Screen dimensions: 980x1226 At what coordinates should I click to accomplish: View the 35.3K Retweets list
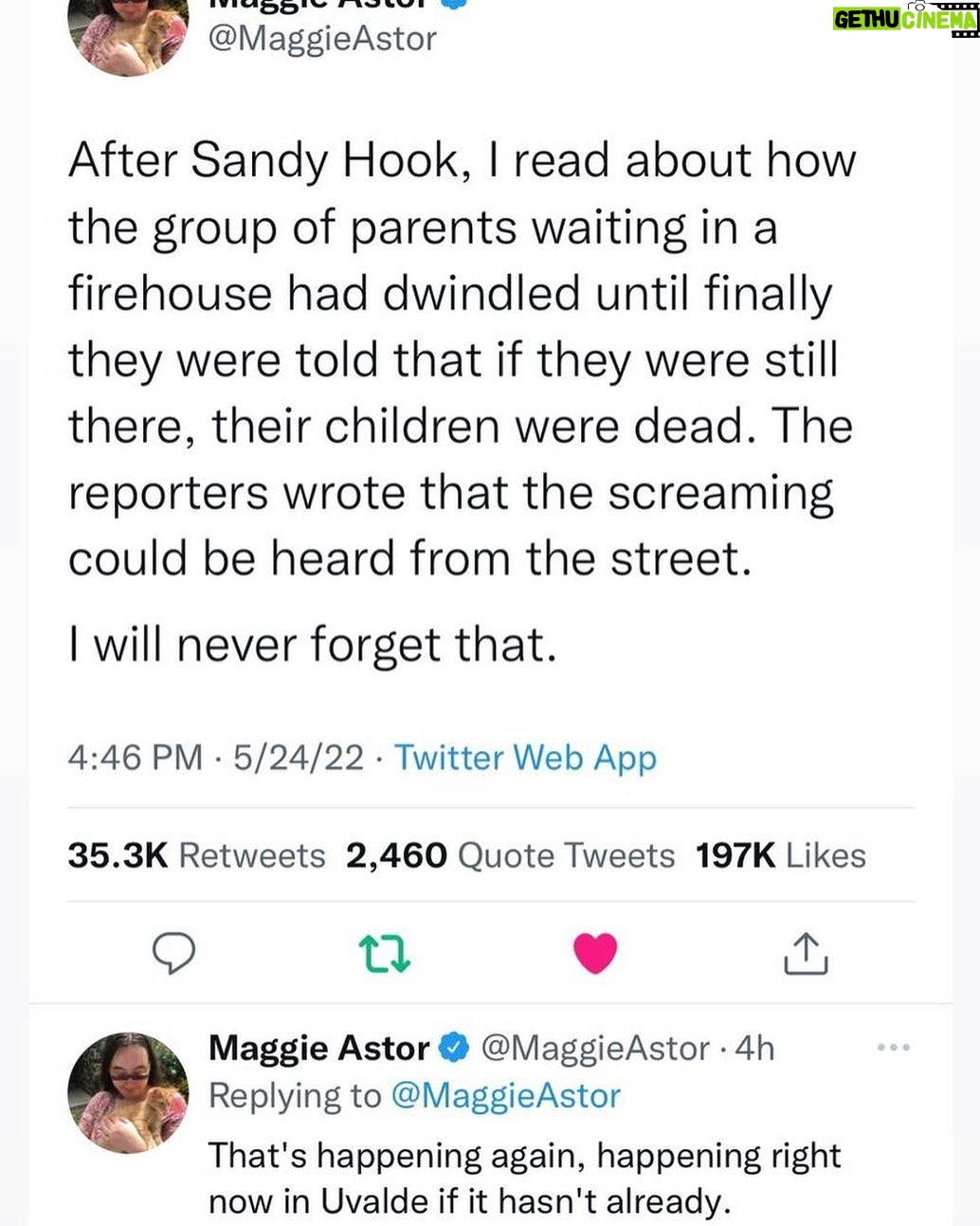point(196,855)
